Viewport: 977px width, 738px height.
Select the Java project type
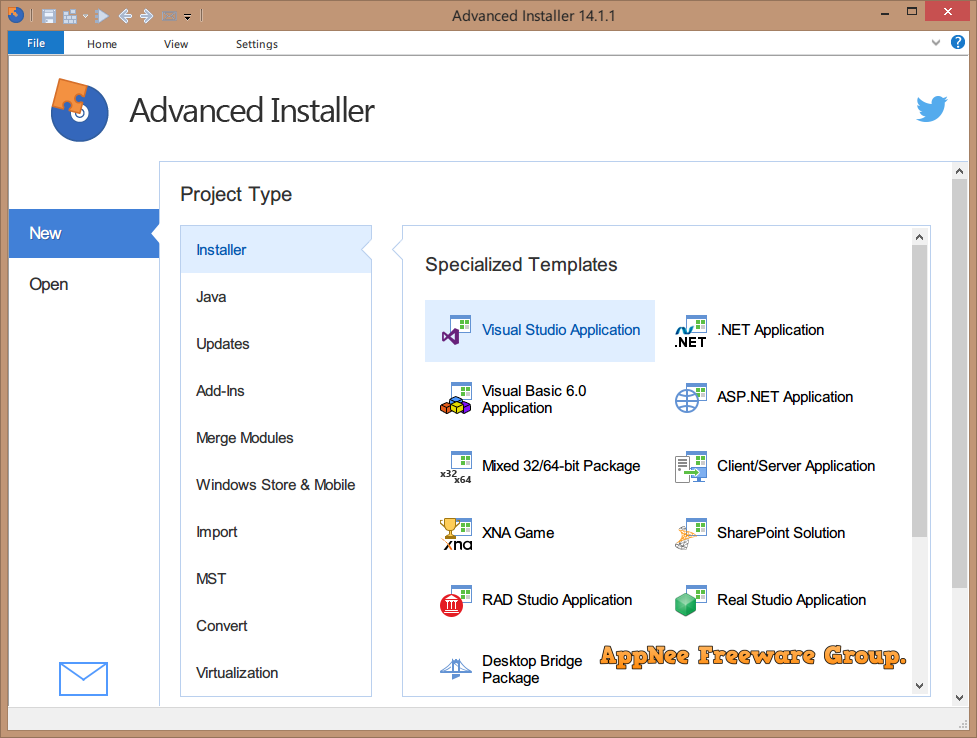[x=275, y=297]
